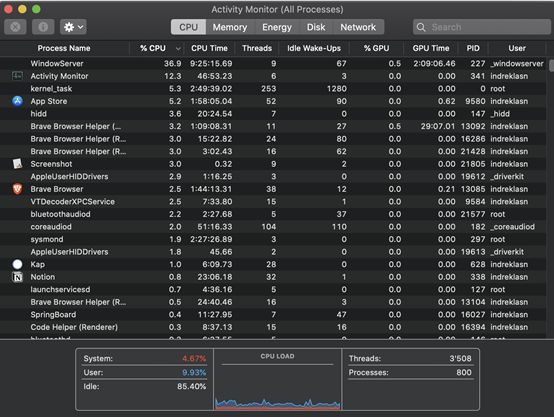Click the App Store process name
This screenshot has width=554, height=417.
[x=49, y=101]
